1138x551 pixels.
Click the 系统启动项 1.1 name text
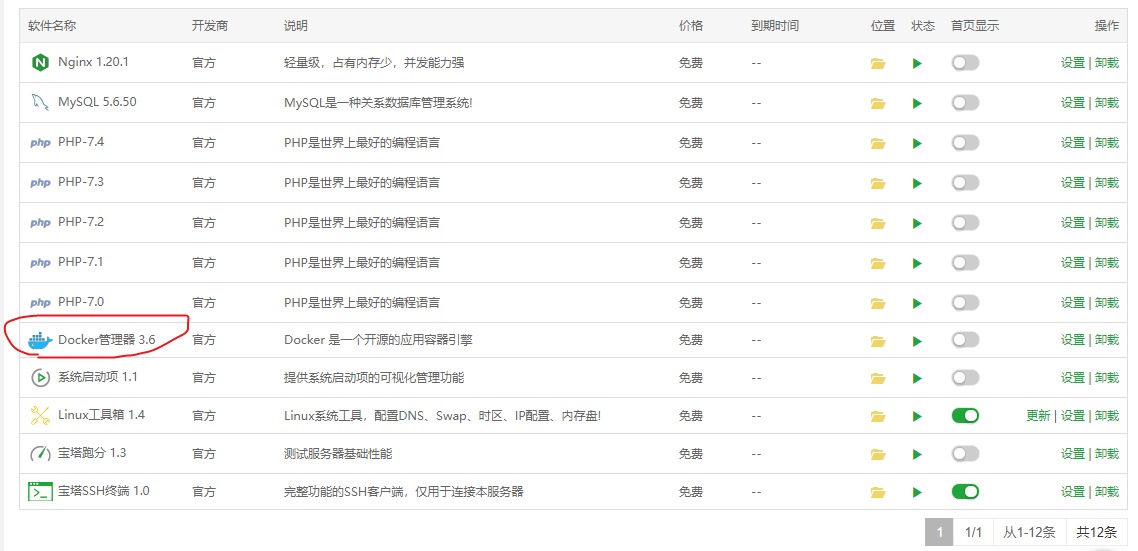(x=98, y=377)
